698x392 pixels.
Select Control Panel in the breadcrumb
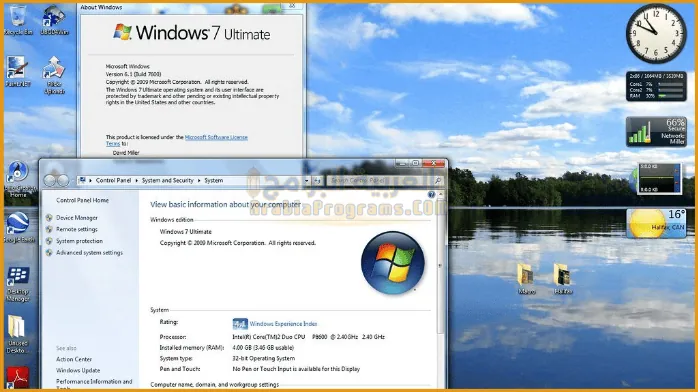point(113,180)
